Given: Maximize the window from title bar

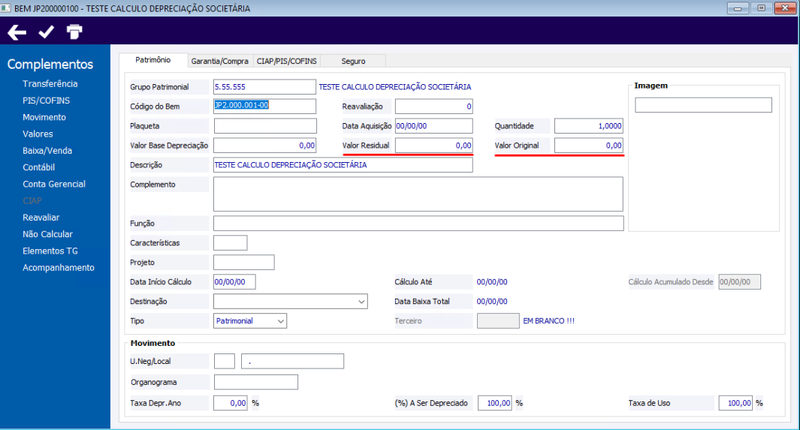Looking at the screenshot, I should [761, 8].
